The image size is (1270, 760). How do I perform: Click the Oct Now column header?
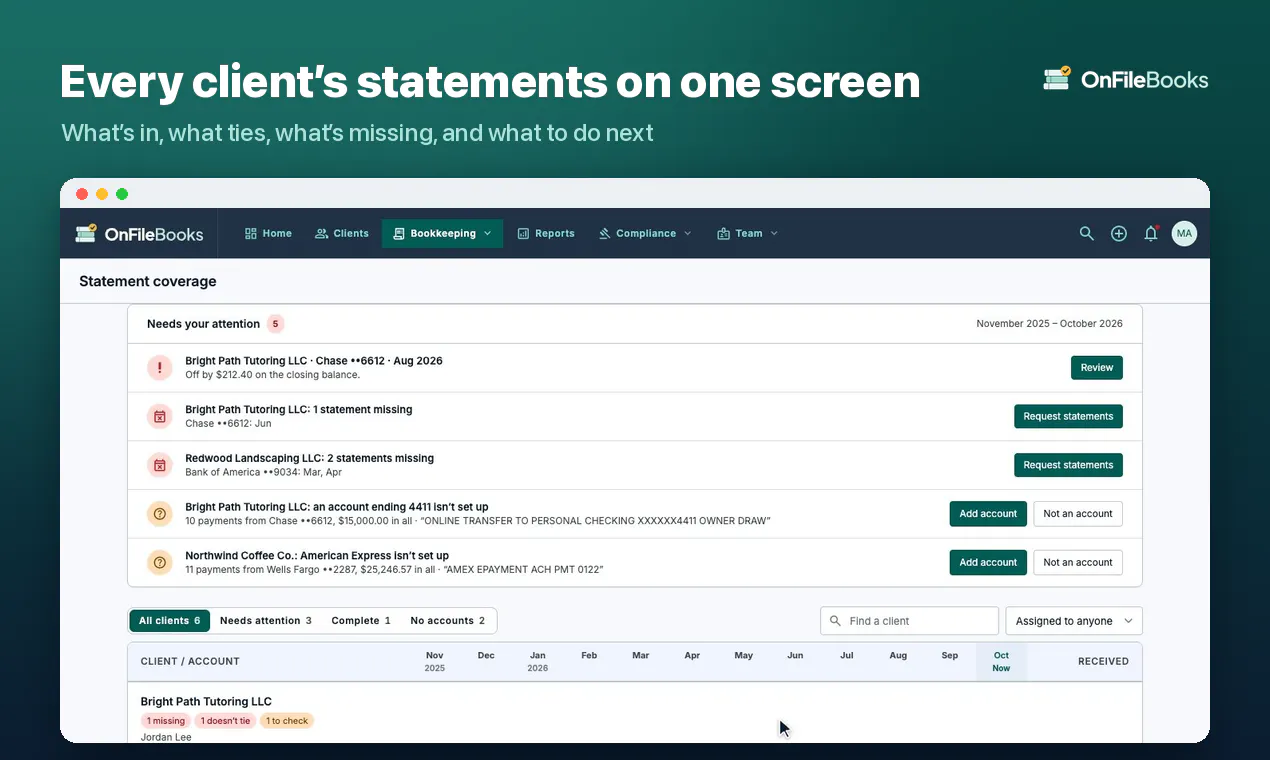1001,661
